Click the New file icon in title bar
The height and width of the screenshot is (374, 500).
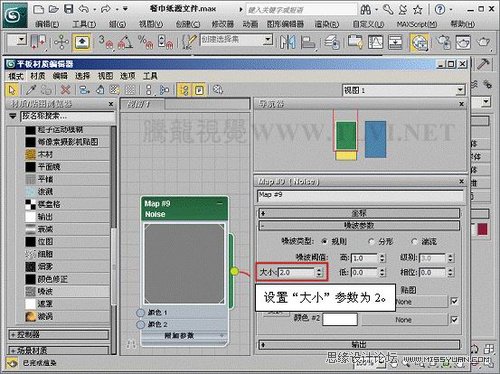pos(39,9)
